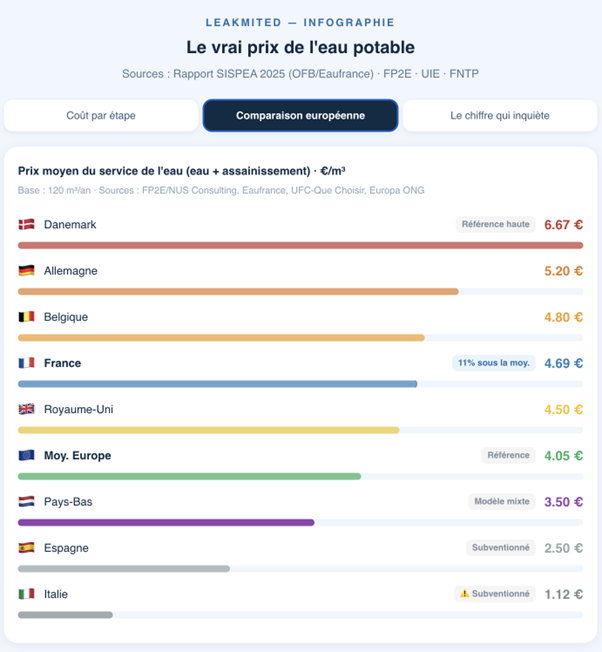Click the Pays-Bas purple price bar
Screen dimensions: 602x652
[x=166, y=522]
